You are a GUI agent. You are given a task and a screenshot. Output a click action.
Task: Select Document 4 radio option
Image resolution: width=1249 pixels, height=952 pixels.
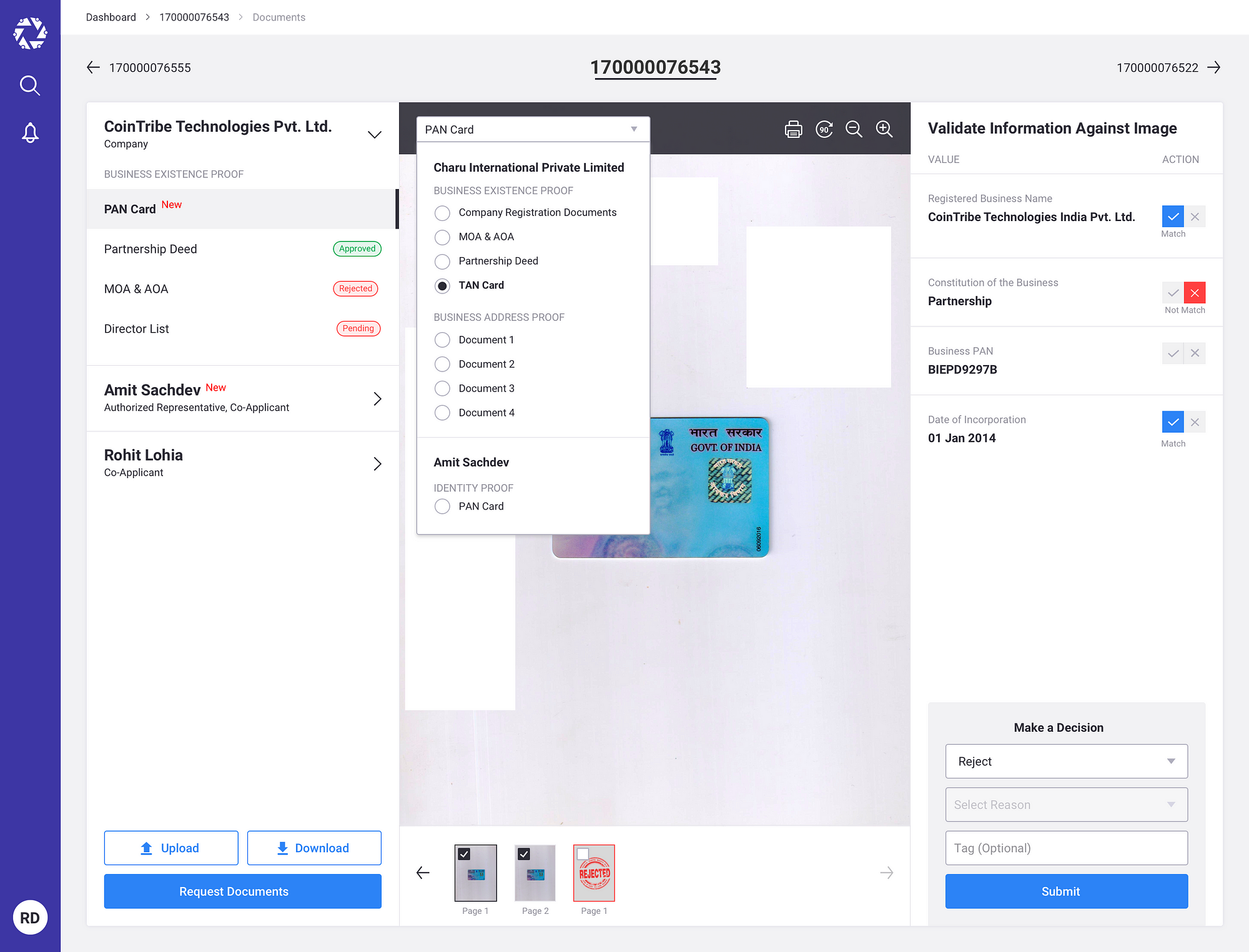tap(442, 413)
